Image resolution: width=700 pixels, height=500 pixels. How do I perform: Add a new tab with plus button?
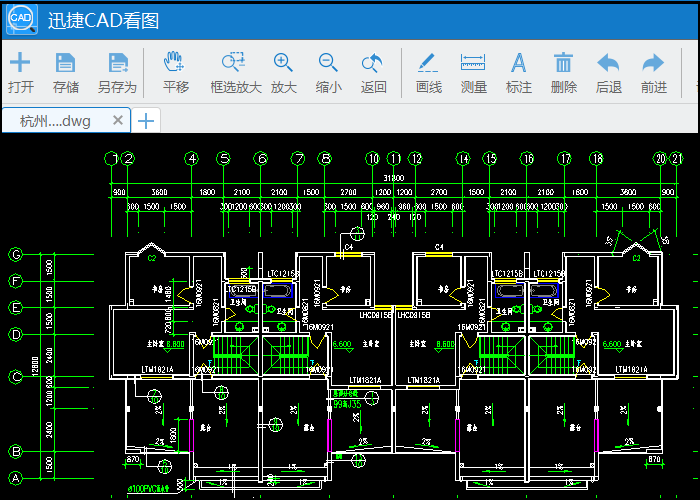[146, 121]
